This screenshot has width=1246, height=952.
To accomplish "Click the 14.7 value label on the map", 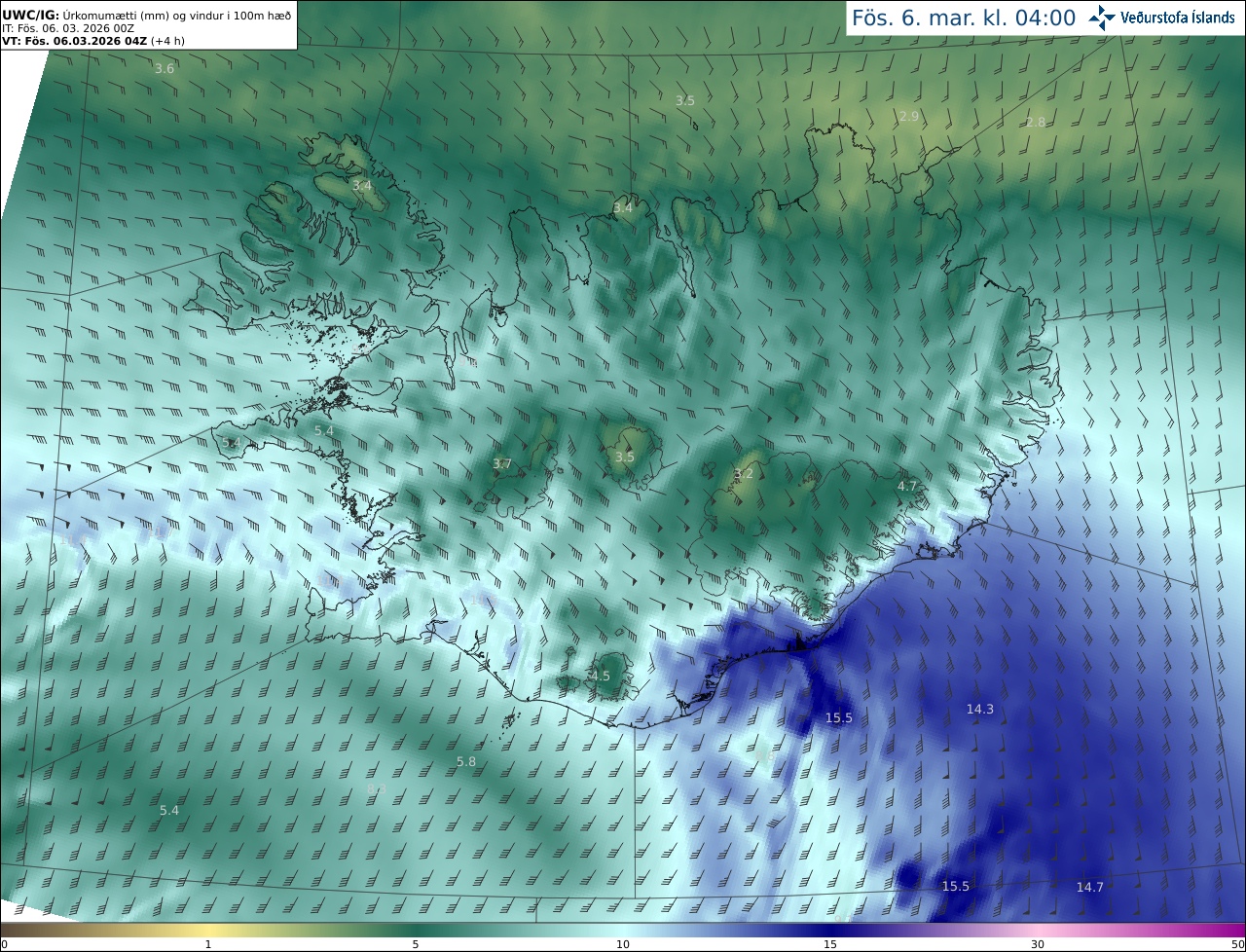I will 1090,887.
